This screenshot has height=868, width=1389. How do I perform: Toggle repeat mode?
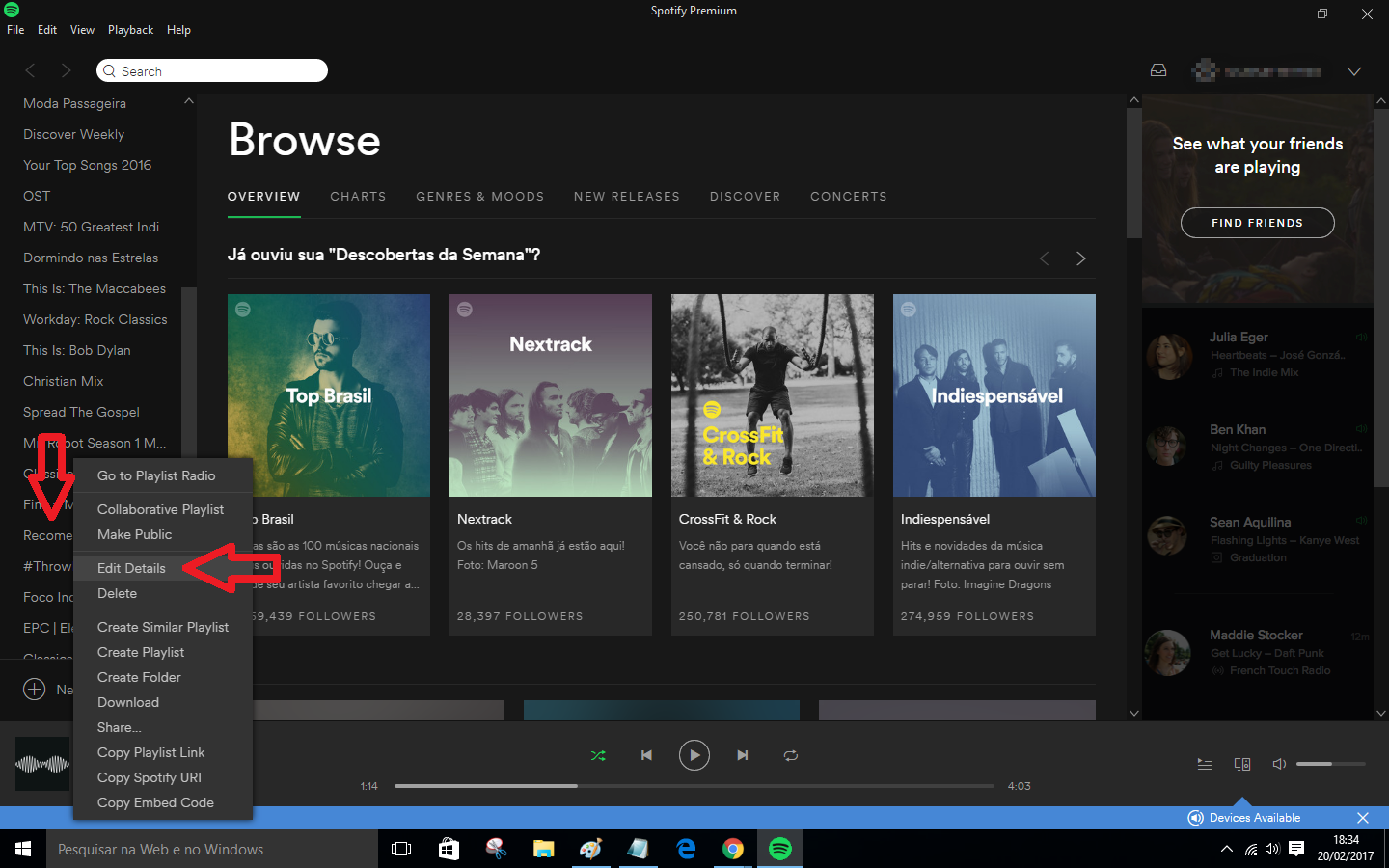coord(791,755)
